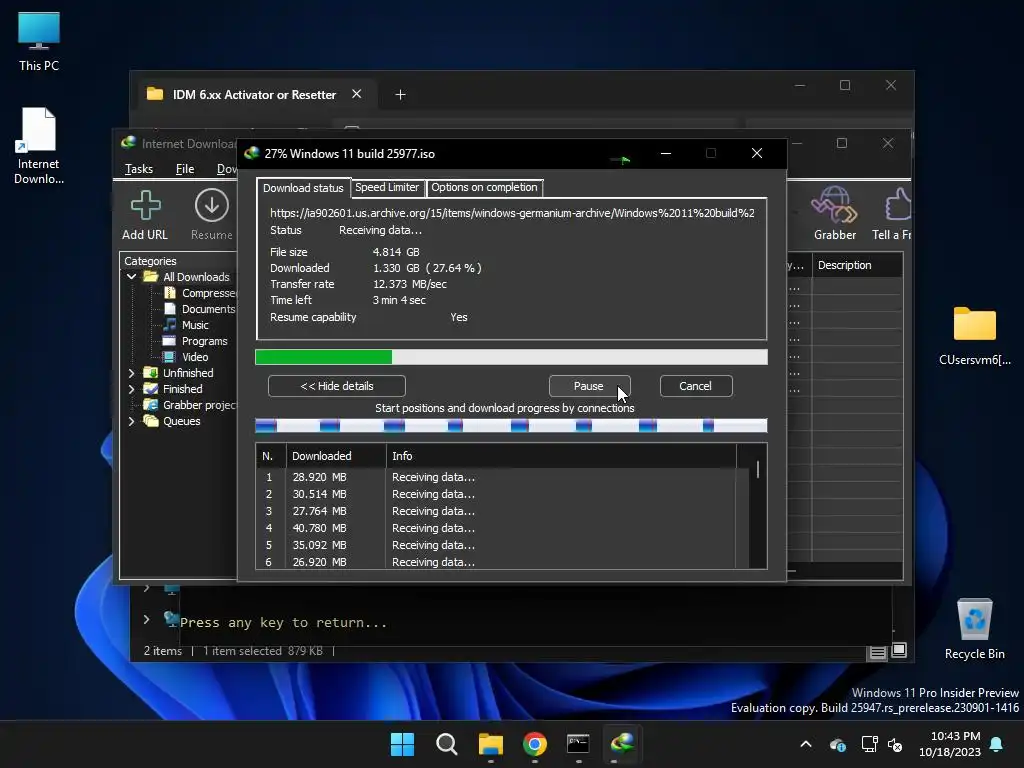
Task: Click the Info column header
Action: click(x=561, y=456)
